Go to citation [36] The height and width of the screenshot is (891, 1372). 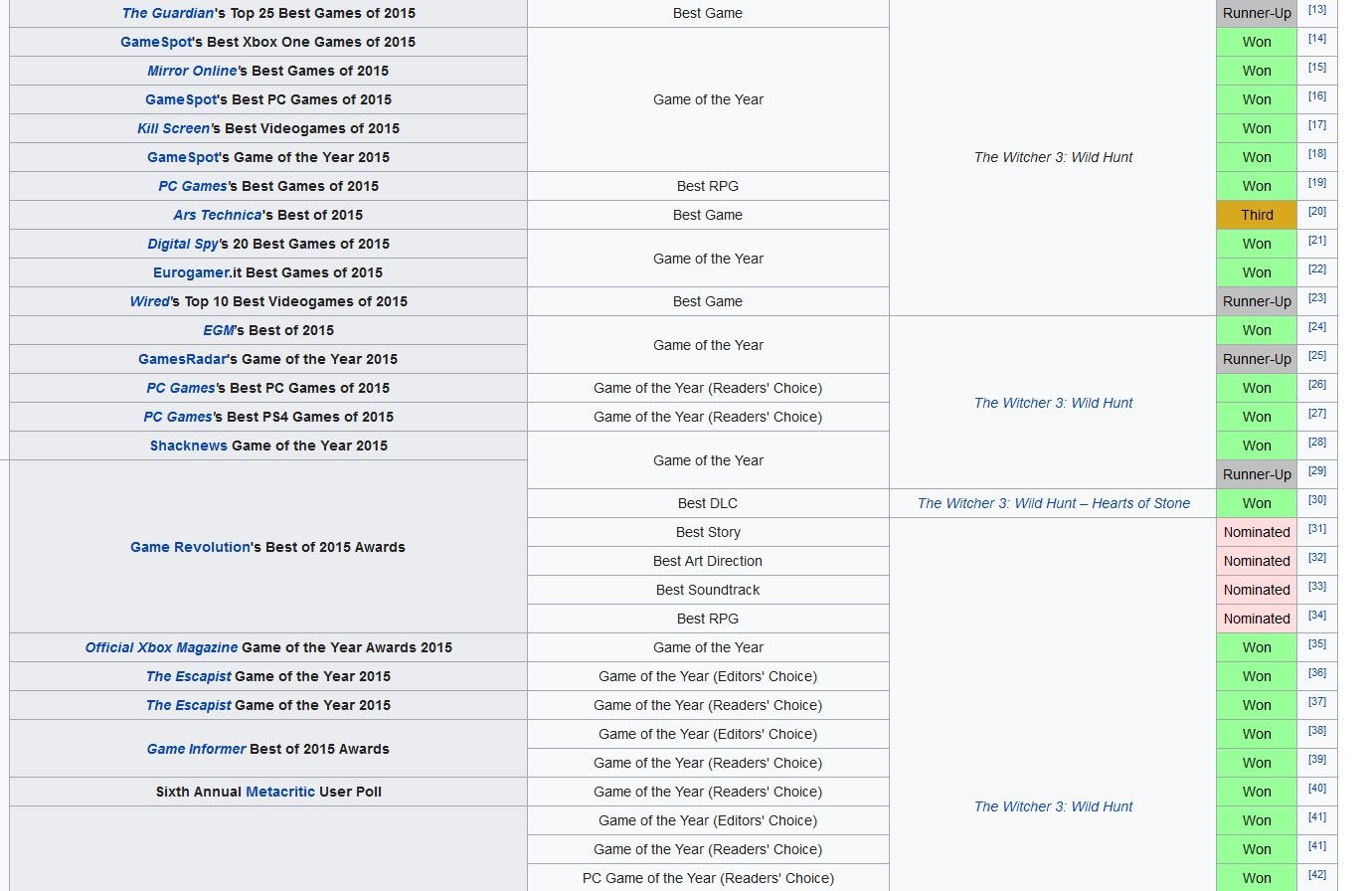tap(1317, 673)
